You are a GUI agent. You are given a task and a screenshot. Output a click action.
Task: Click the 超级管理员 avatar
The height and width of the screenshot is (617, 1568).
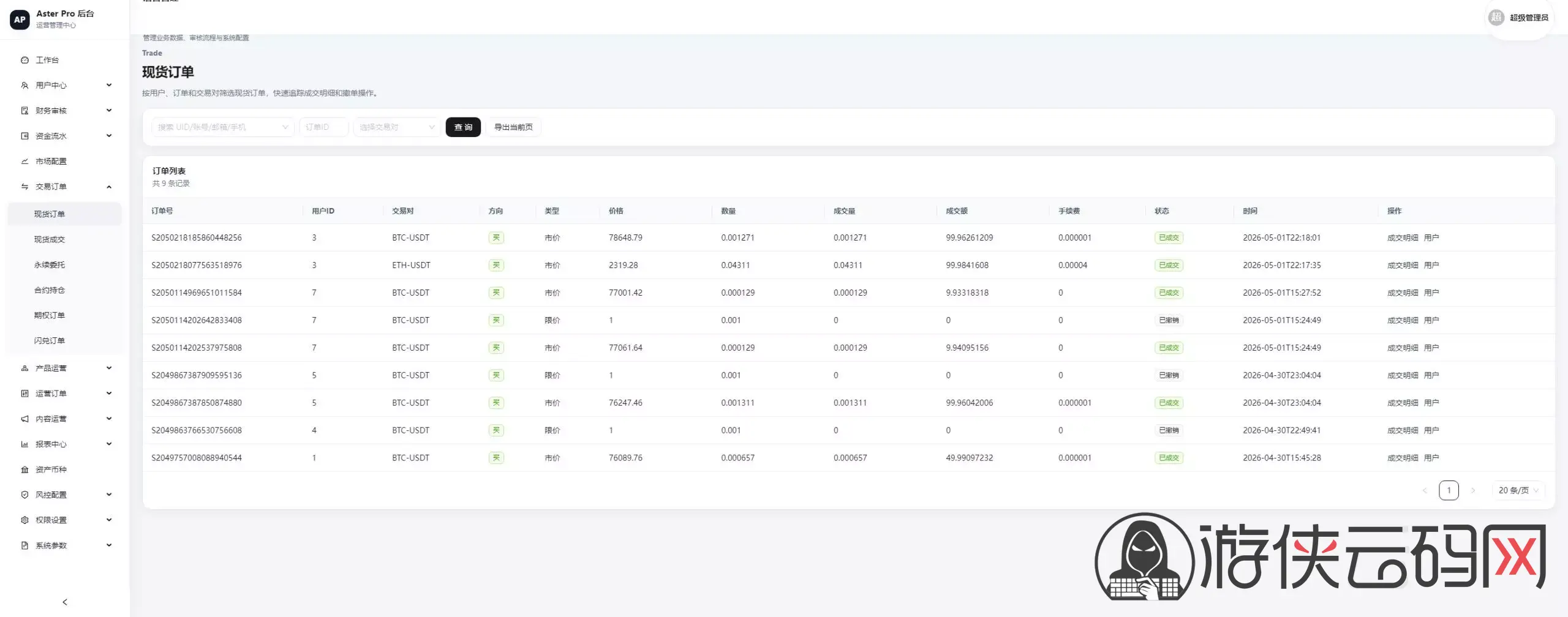1496,18
